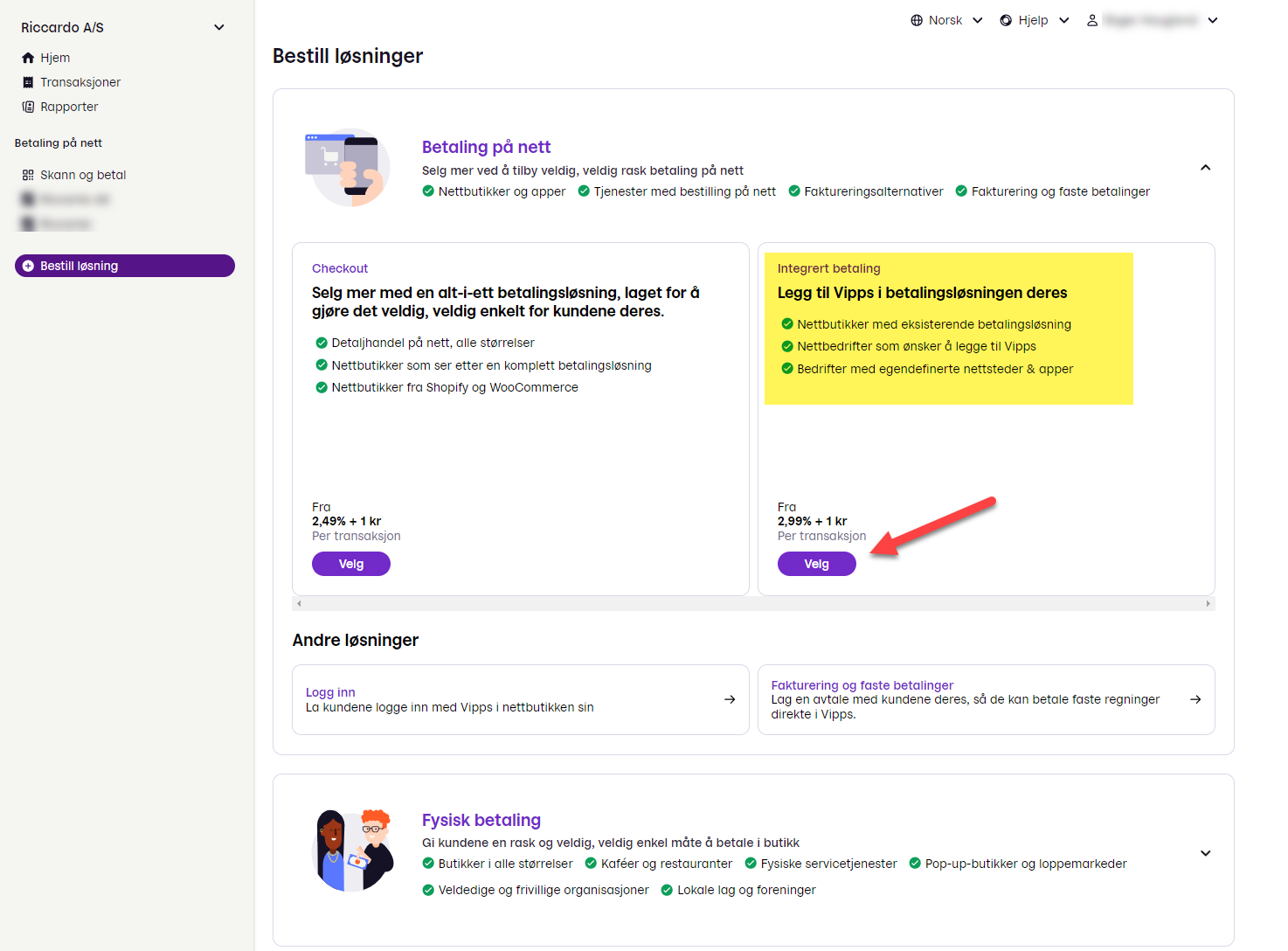Image resolution: width=1288 pixels, height=951 pixels.
Task: Click the Transaksjoner list icon
Action: click(28, 82)
